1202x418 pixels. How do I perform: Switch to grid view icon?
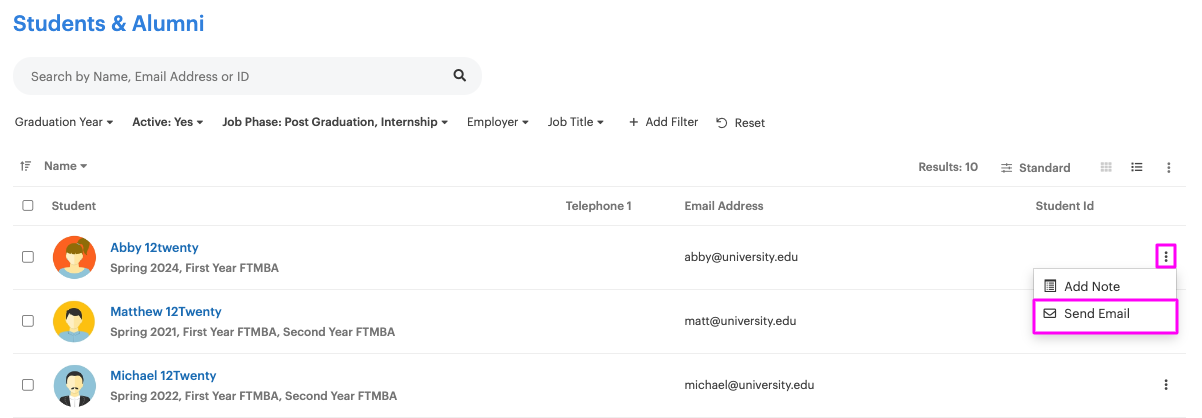click(1106, 167)
